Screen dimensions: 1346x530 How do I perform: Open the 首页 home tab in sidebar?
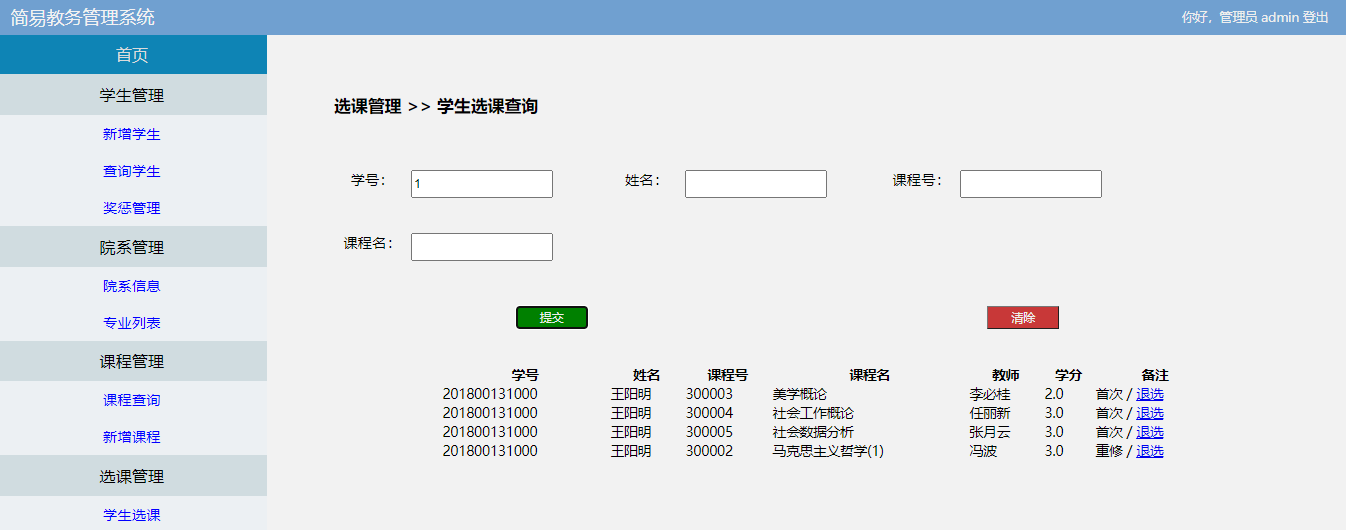(x=133, y=55)
